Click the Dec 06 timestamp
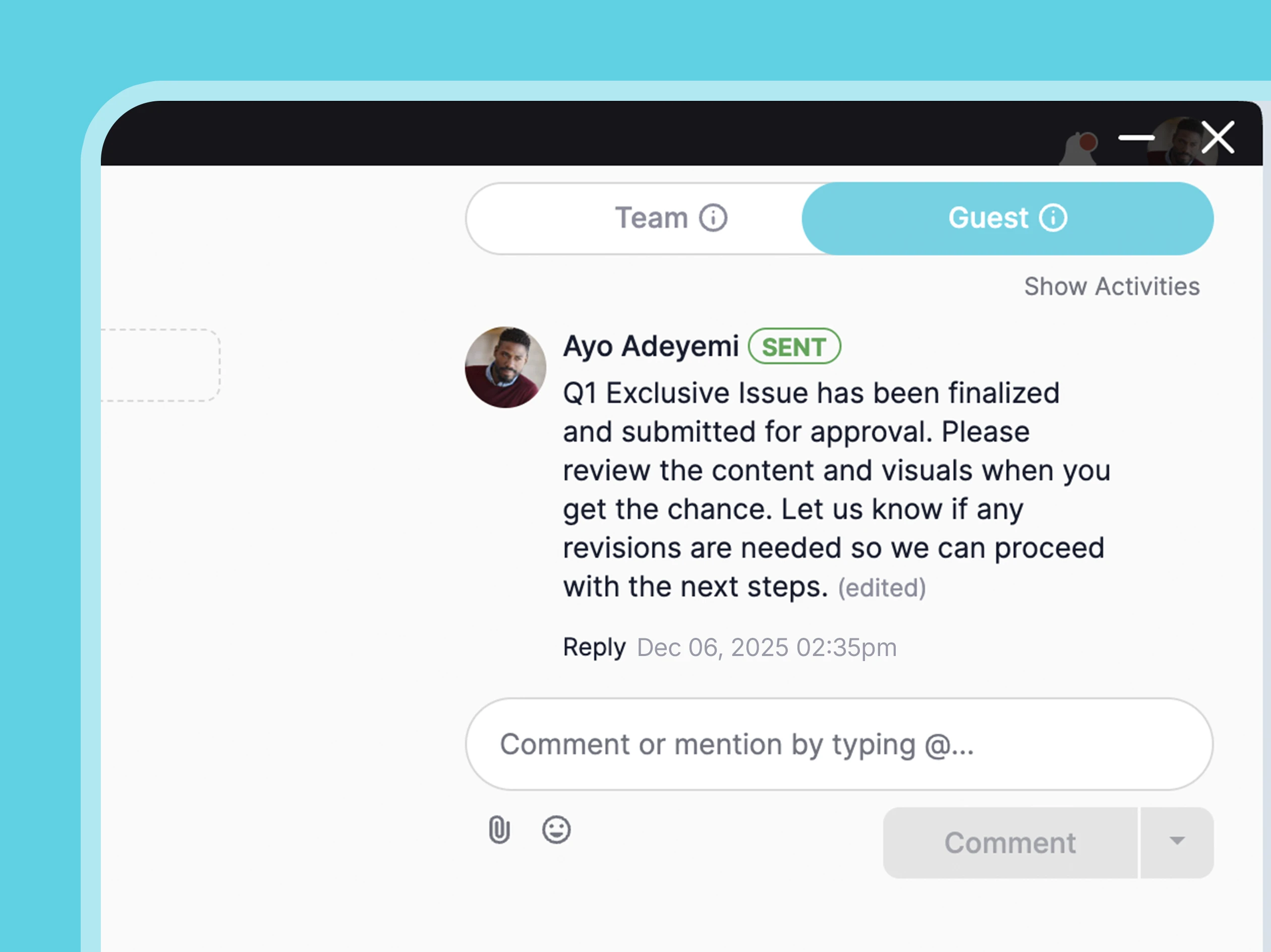The image size is (1271, 952). click(765, 646)
